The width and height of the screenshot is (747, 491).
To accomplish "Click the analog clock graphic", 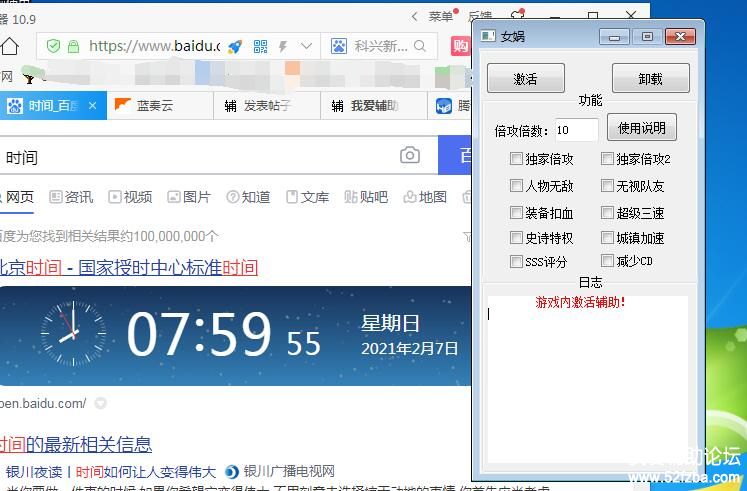I will (x=73, y=332).
